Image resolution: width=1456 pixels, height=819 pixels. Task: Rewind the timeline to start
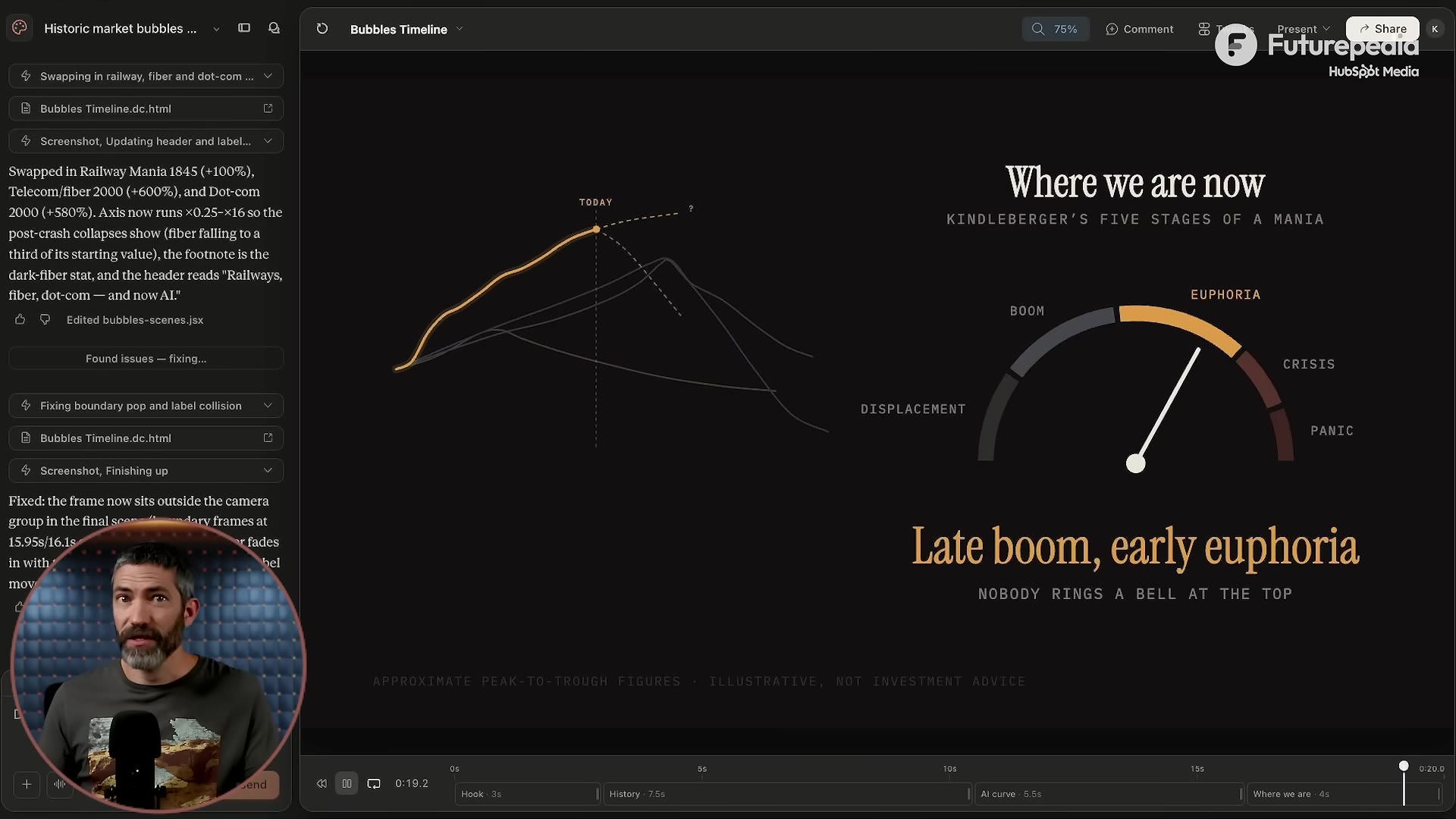tap(322, 783)
